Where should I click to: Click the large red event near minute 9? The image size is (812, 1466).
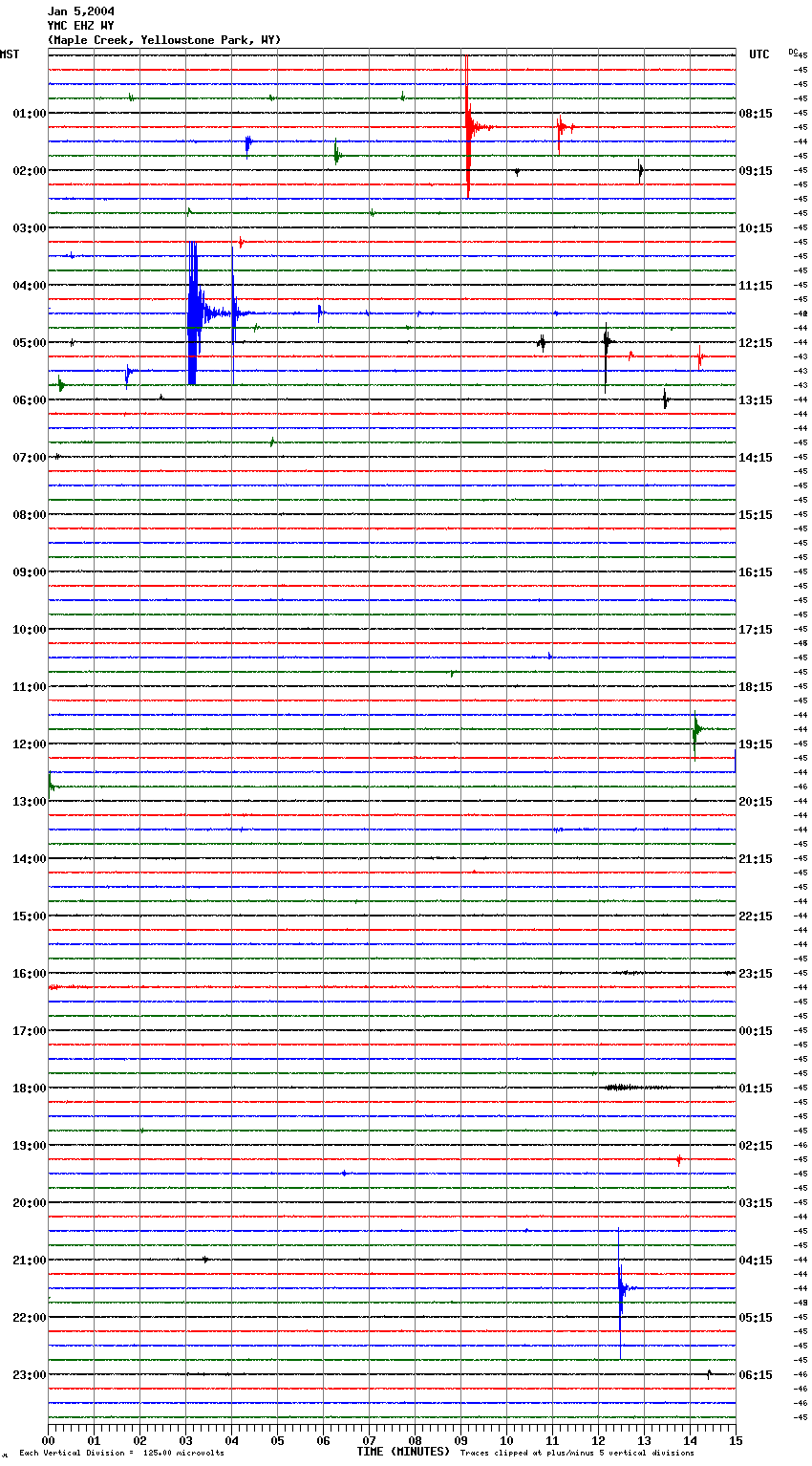point(468,127)
